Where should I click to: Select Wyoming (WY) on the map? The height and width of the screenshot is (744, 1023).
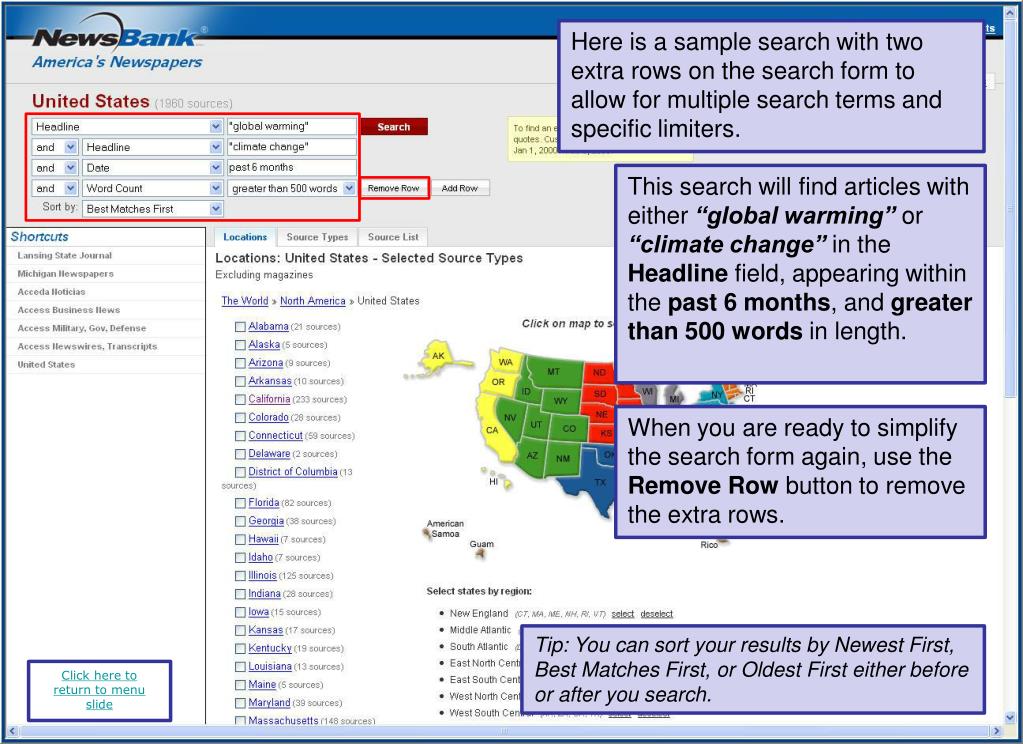[x=560, y=401]
